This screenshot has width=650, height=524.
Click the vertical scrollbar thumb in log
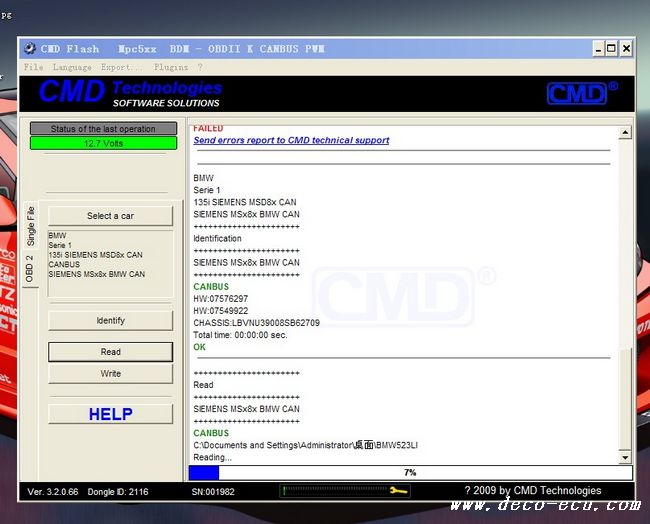click(x=625, y=398)
